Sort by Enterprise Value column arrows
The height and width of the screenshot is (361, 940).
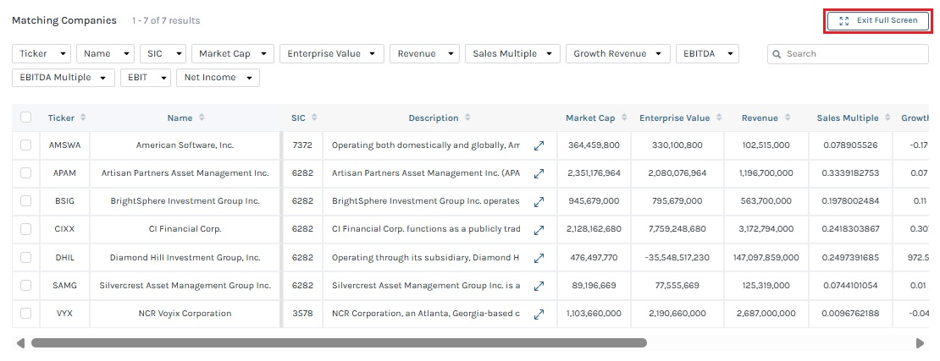(x=719, y=118)
